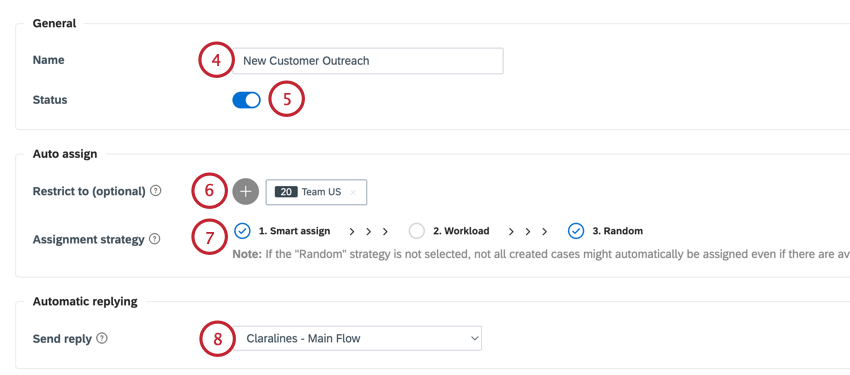Click help icon next to Send reply

point(102,339)
